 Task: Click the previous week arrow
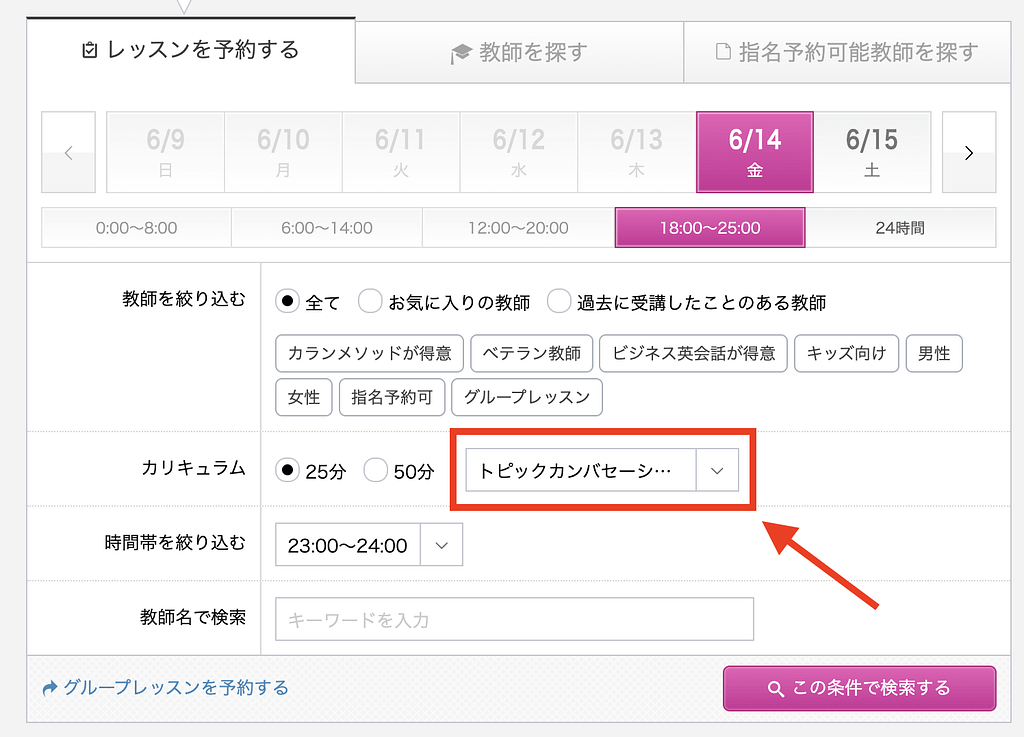pos(68,152)
